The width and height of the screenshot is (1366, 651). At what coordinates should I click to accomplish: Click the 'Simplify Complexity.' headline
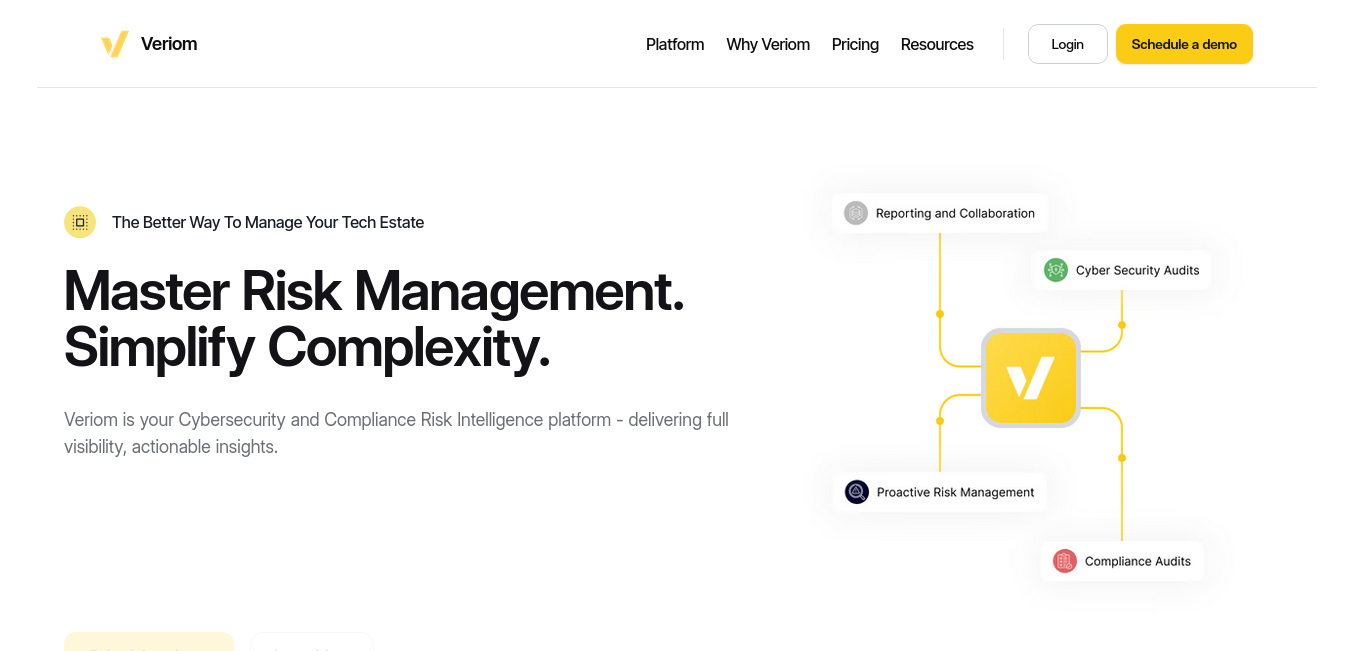[x=307, y=347]
